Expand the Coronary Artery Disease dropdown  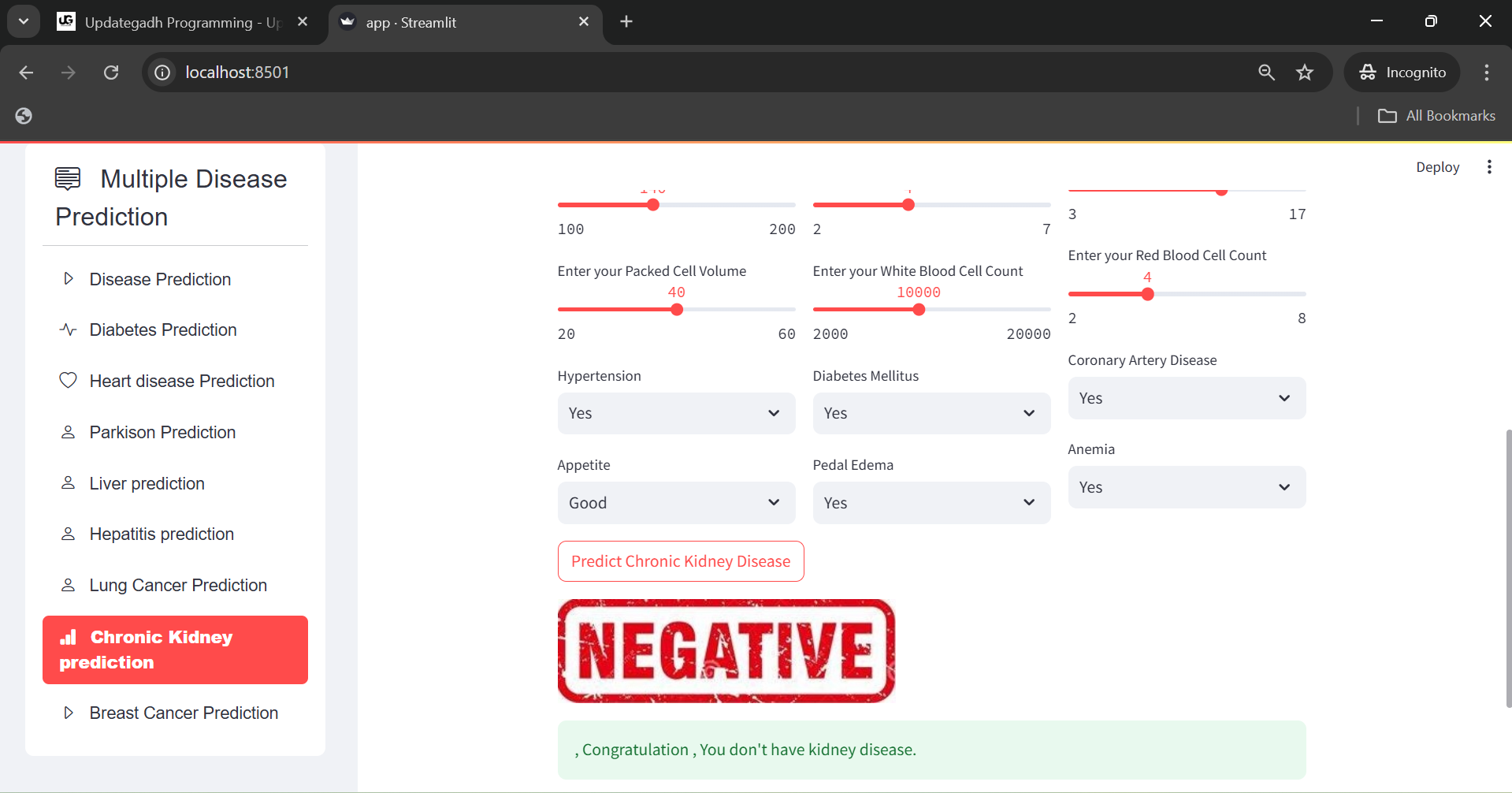click(x=1187, y=398)
